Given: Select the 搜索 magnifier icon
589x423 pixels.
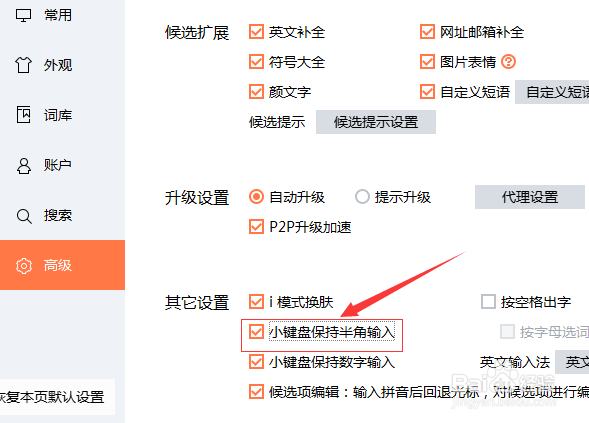Looking at the screenshot, I should 24,216.
